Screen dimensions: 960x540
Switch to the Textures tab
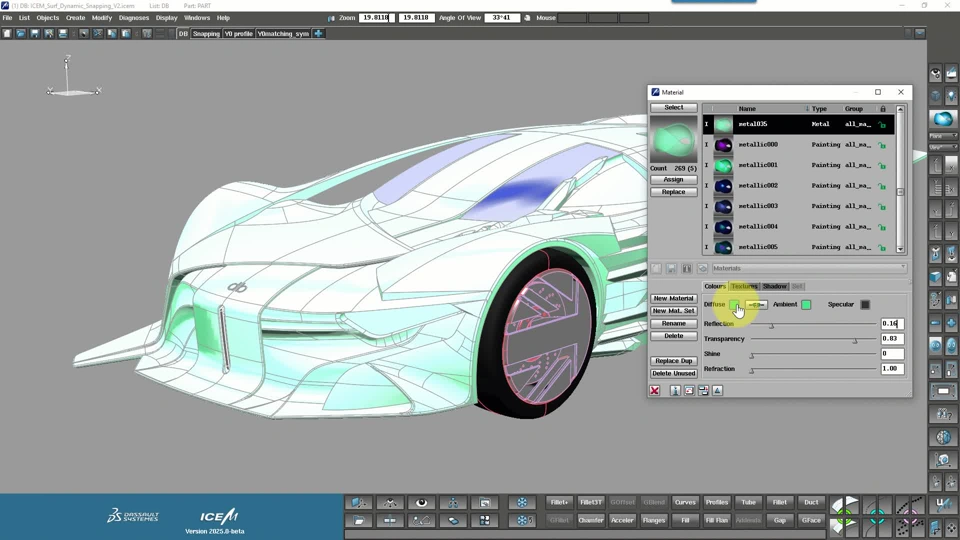pos(744,287)
